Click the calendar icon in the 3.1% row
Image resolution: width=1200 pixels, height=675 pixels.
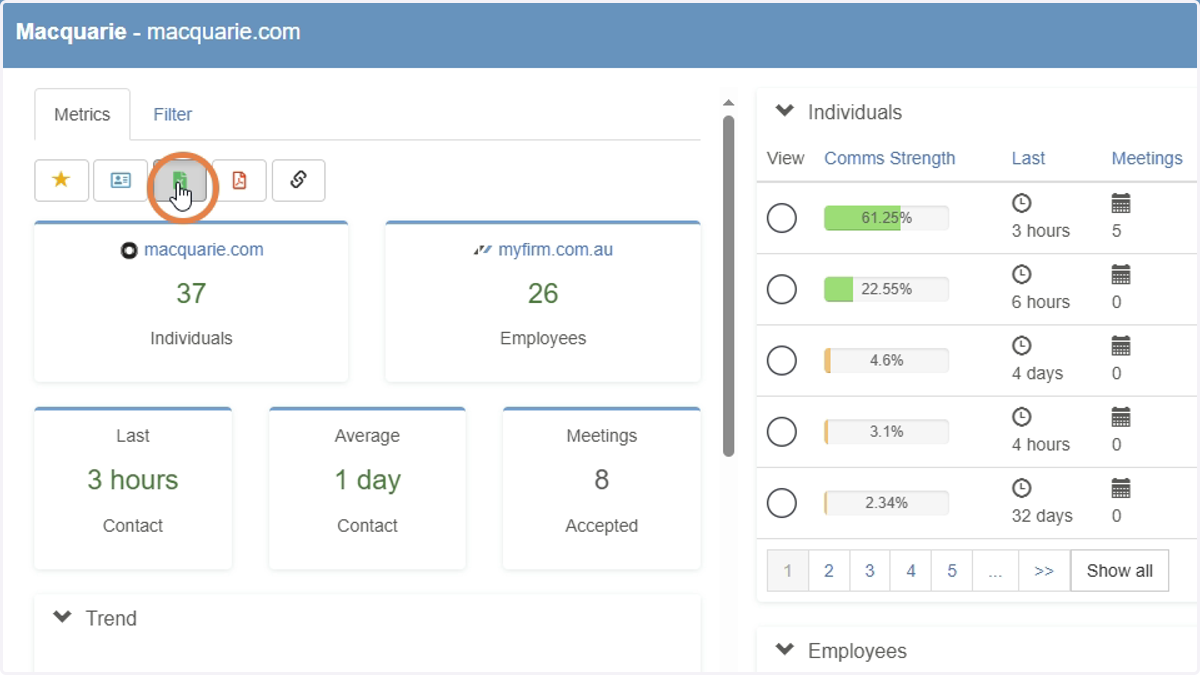pyautogui.click(x=1121, y=417)
